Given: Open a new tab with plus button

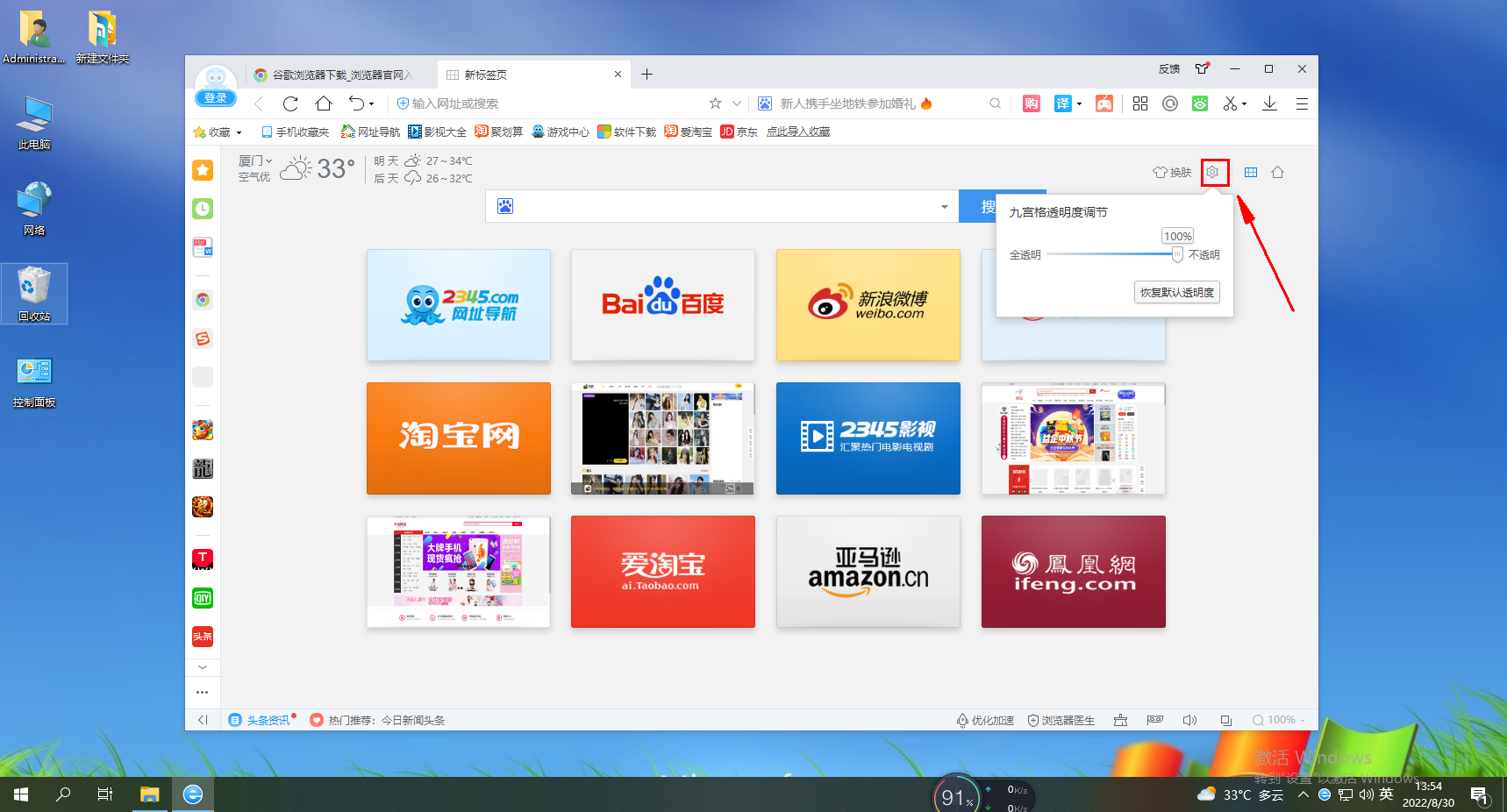Looking at the screenshot, I should [x=646, y=75].
